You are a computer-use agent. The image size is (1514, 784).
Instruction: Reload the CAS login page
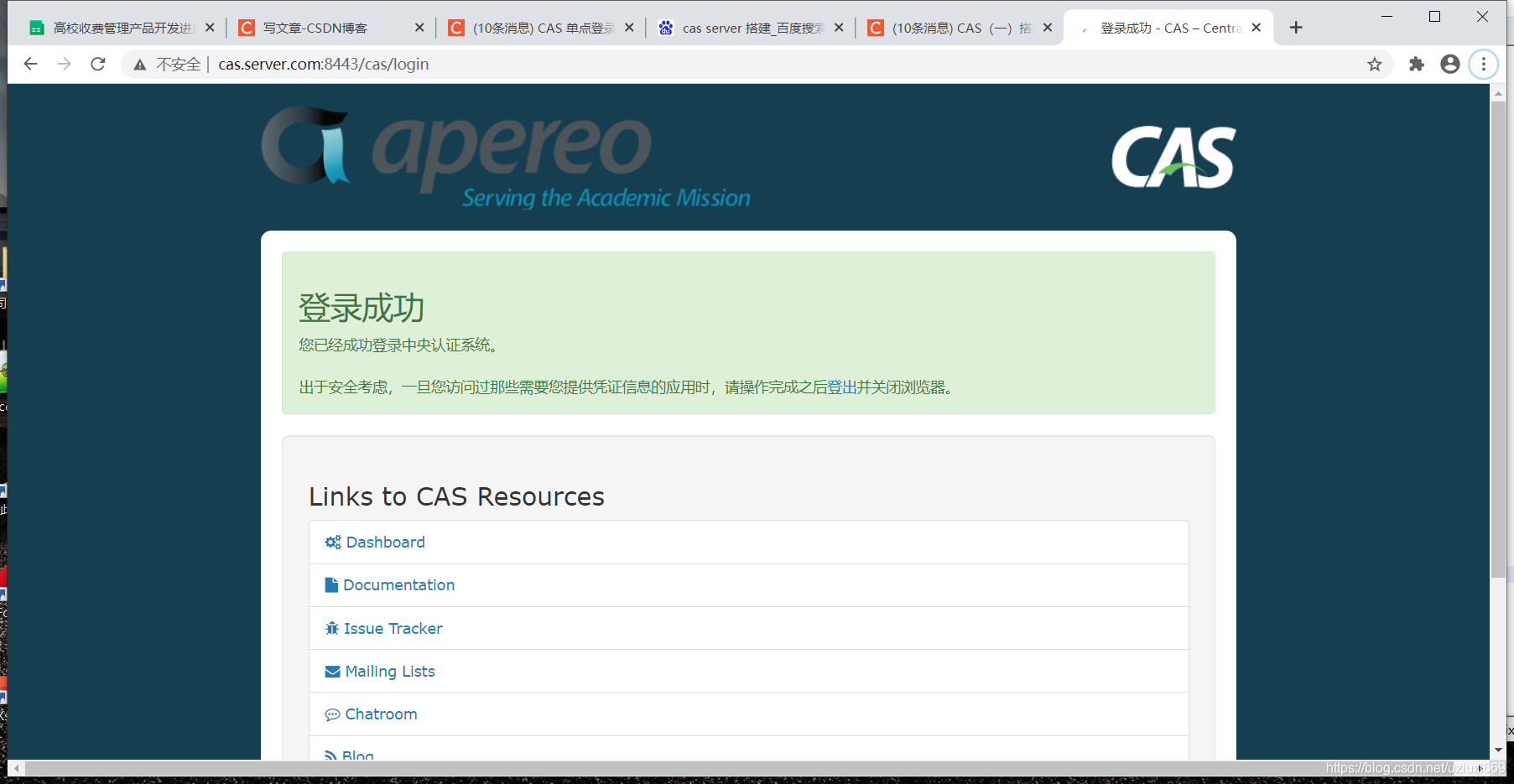tap(98, 64)
